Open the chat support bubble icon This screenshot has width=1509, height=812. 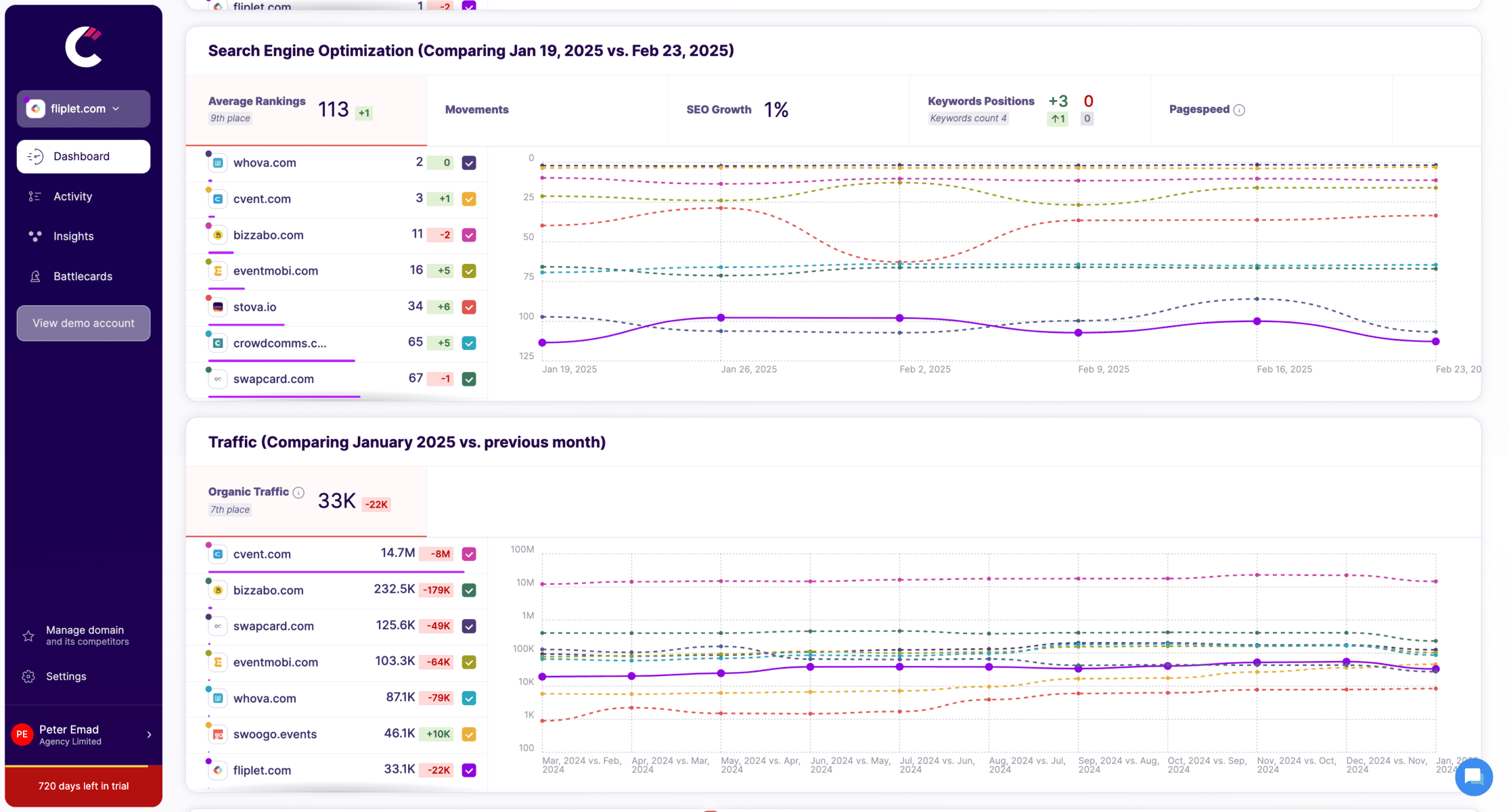coord(1474,777)
